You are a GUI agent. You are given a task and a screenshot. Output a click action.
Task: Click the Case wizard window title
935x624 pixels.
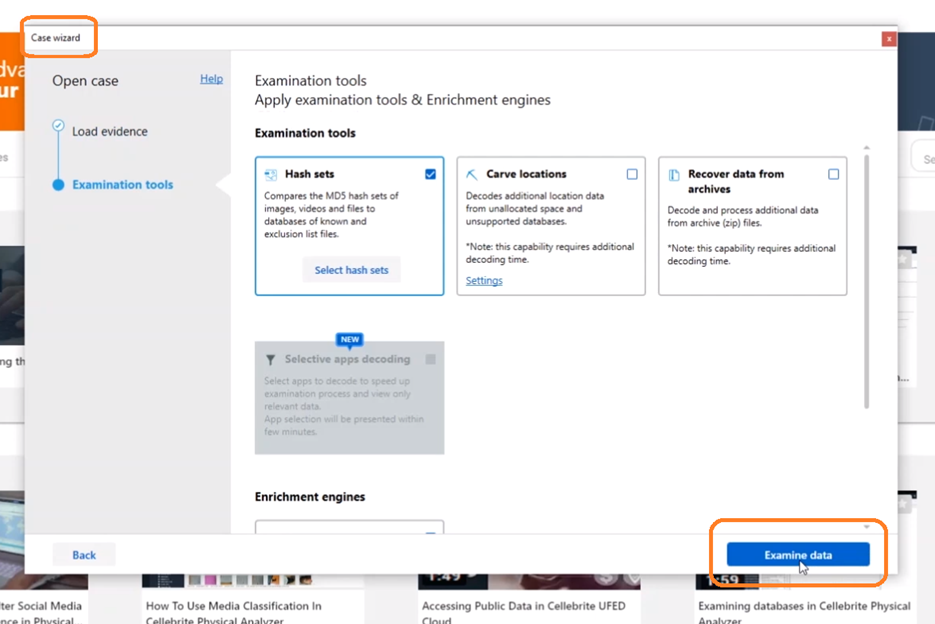point(55,38)
